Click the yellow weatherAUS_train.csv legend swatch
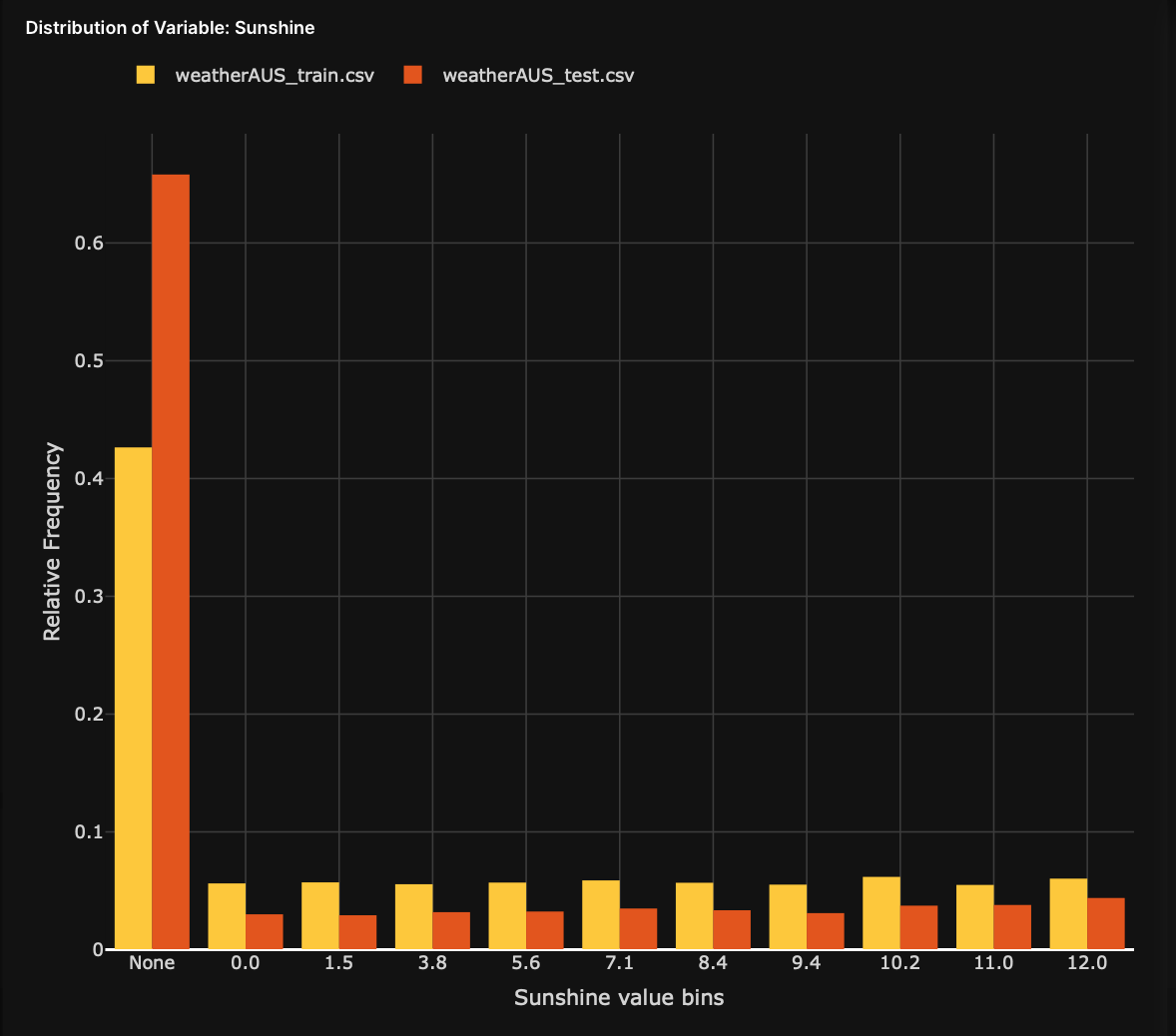This screenshot has height=1036, width=1176. pos(146,75)
